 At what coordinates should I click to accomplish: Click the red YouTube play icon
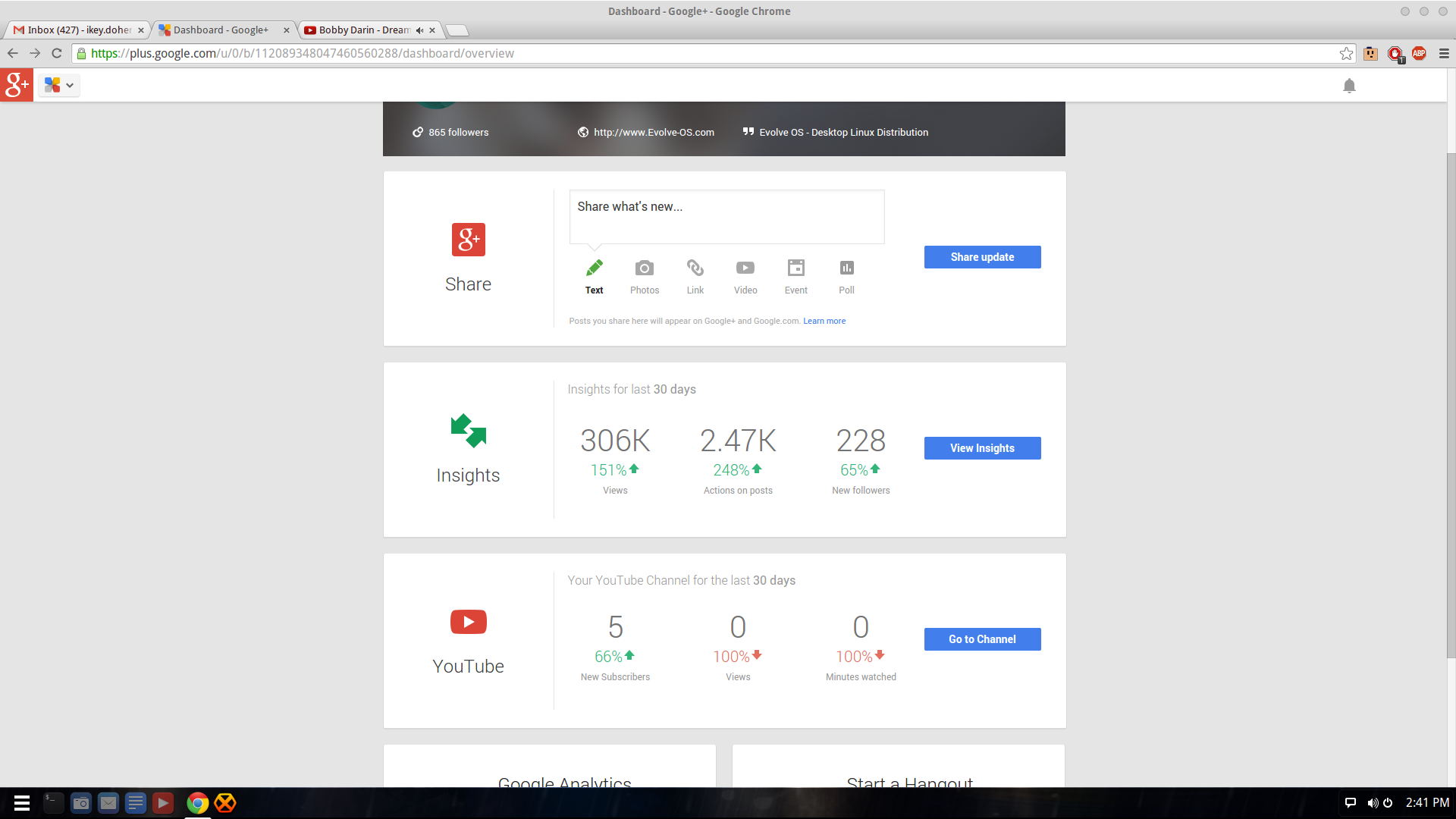pos(469,622)
